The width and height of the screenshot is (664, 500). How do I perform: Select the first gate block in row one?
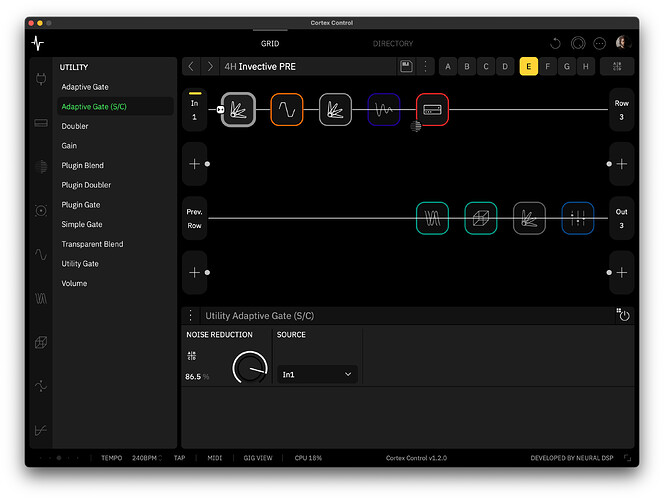(x=238, y=110)
